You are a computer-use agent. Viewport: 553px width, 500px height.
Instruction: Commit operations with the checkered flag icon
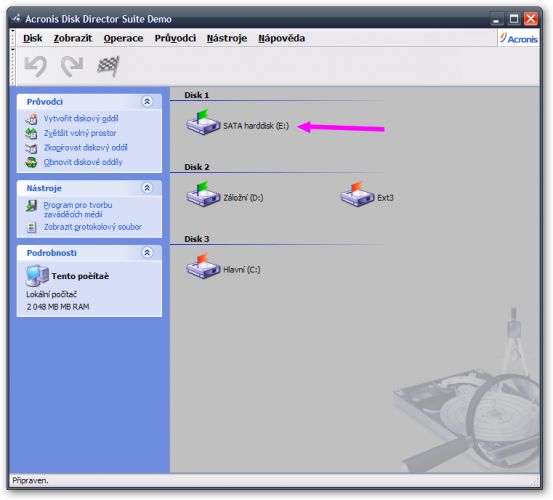click(x=109, y=66)
